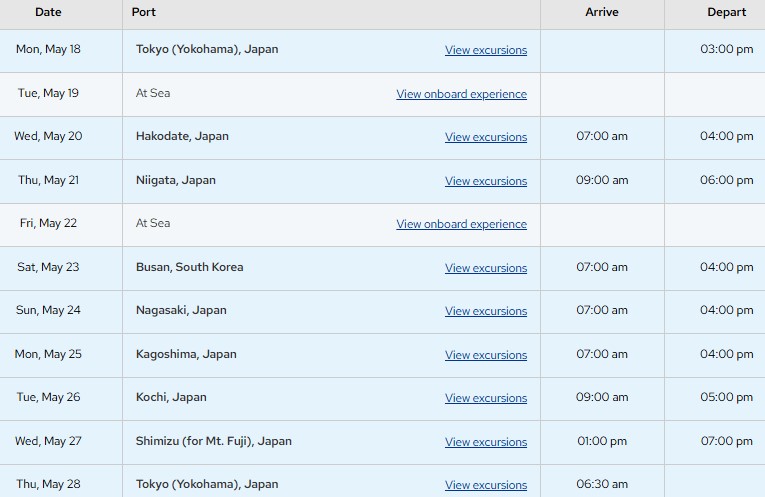Open View excursions for Tokyo May 28

pyautogui.click(x=486, y=485)
